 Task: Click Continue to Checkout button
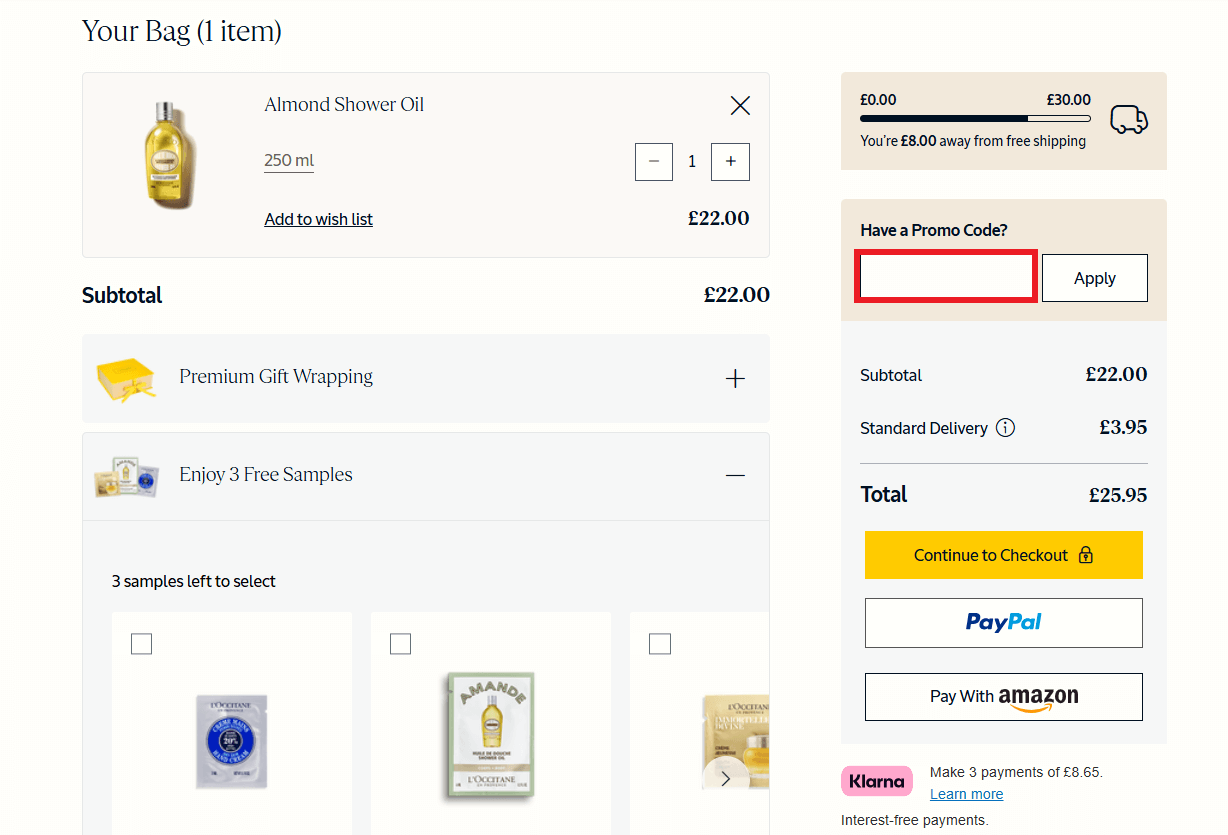(x=1004, y=555)
